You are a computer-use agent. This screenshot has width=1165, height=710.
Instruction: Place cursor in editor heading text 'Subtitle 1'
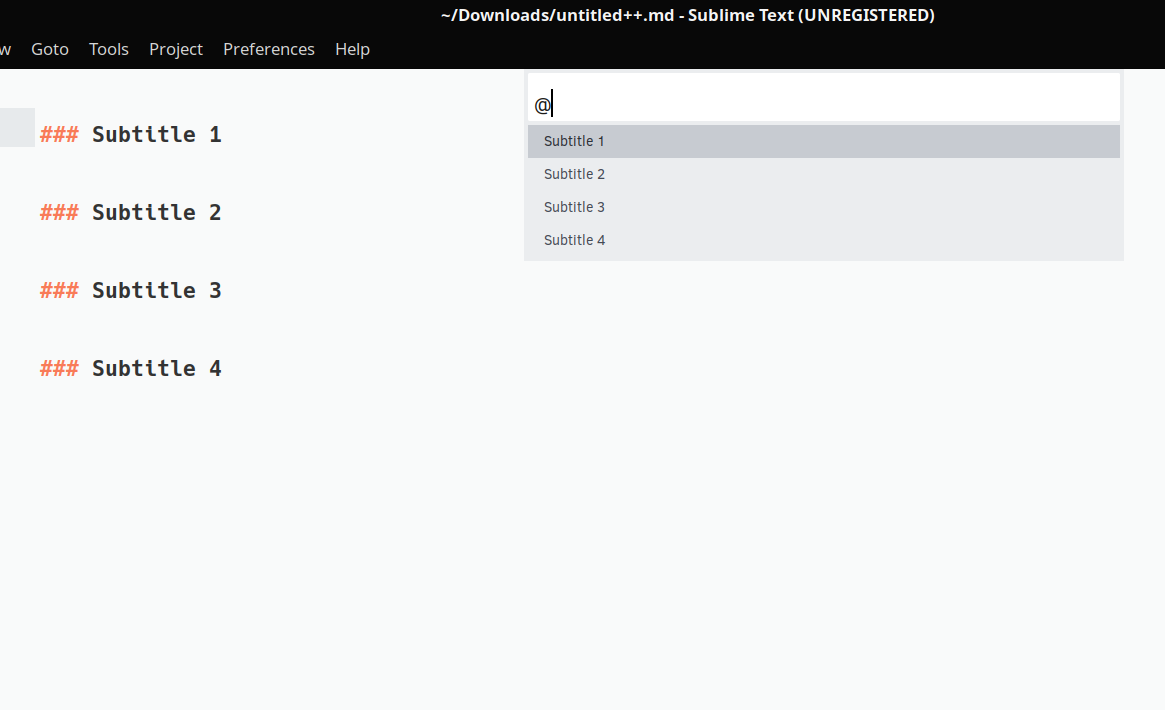pos(156,135)
